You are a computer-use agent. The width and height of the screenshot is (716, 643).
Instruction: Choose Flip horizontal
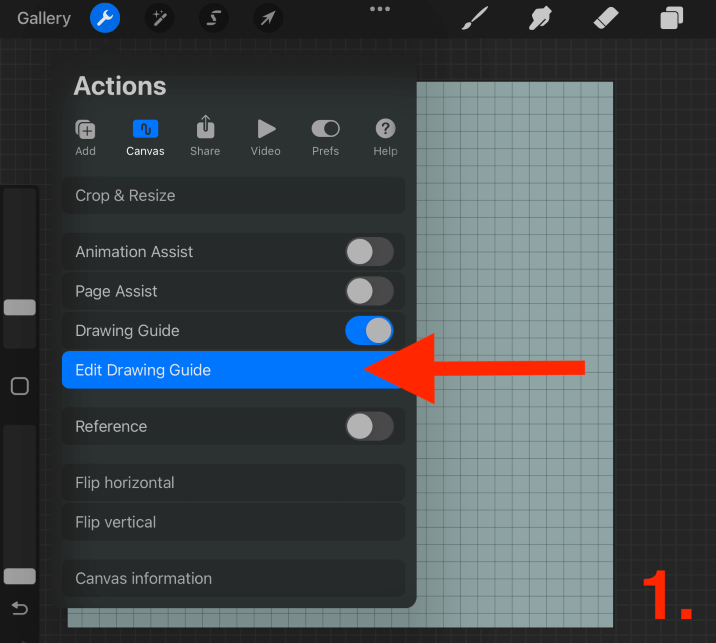(233, 483)
